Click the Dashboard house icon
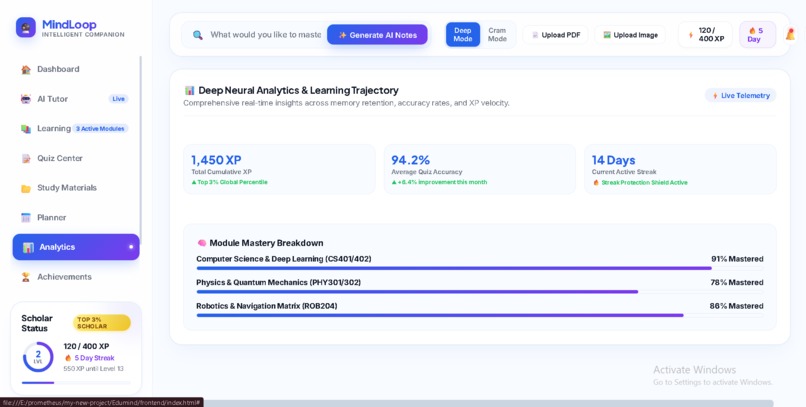This screenshot has height=407, width=806. tap(26, 69)
